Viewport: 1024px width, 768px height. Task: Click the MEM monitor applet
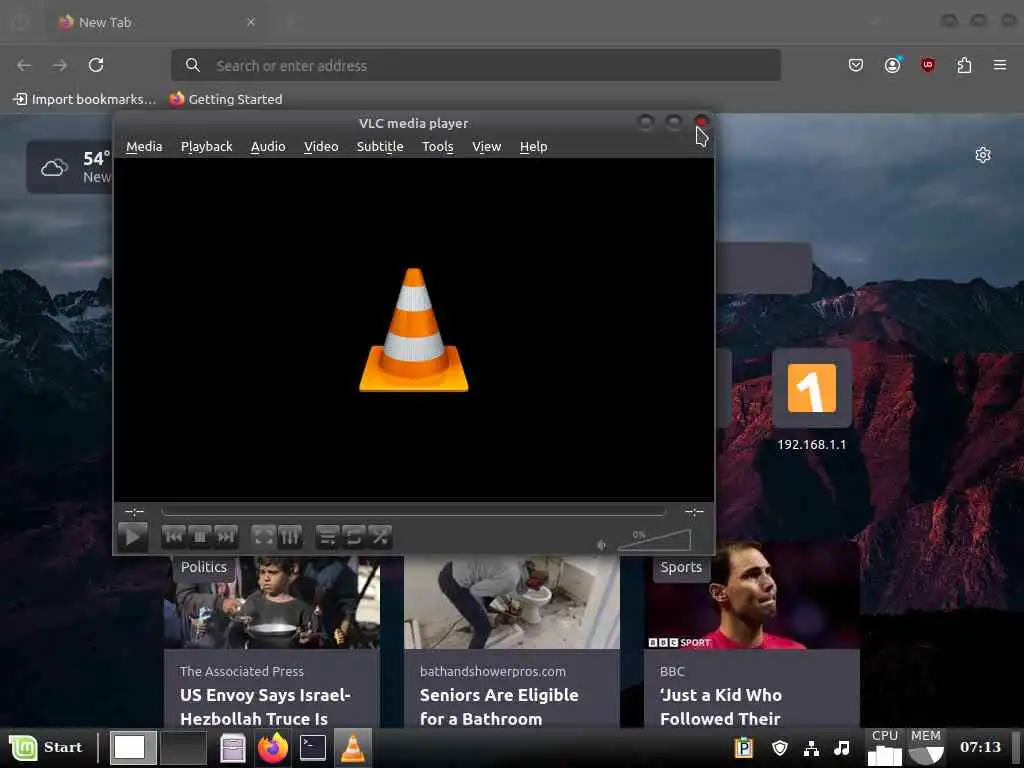click(x=925, y=747)
